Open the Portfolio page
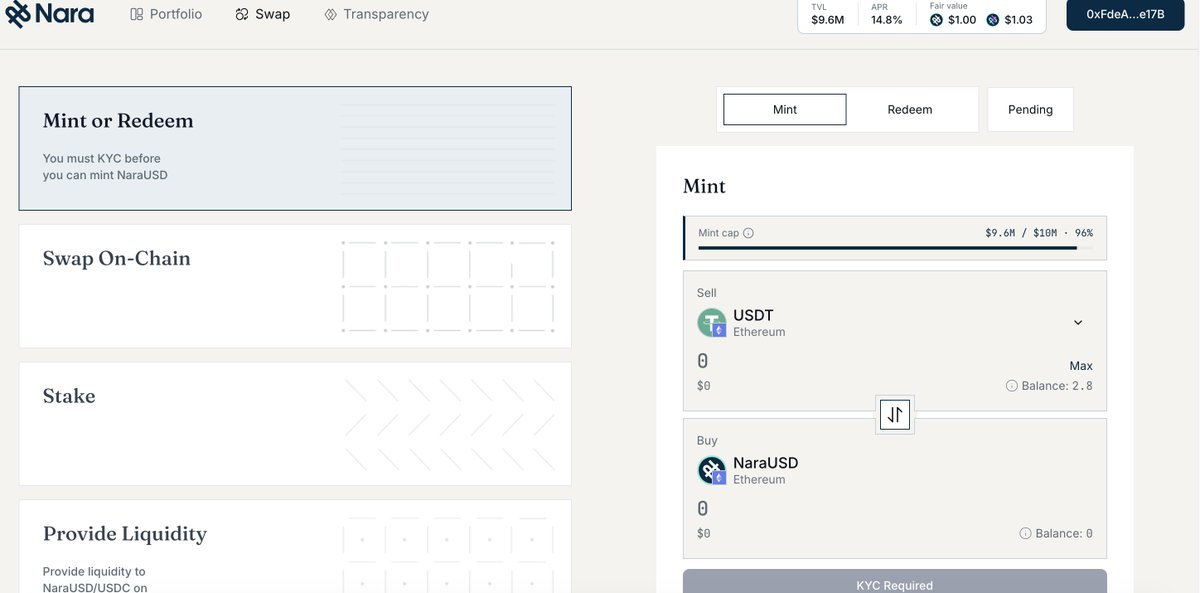 pos(166,14)
